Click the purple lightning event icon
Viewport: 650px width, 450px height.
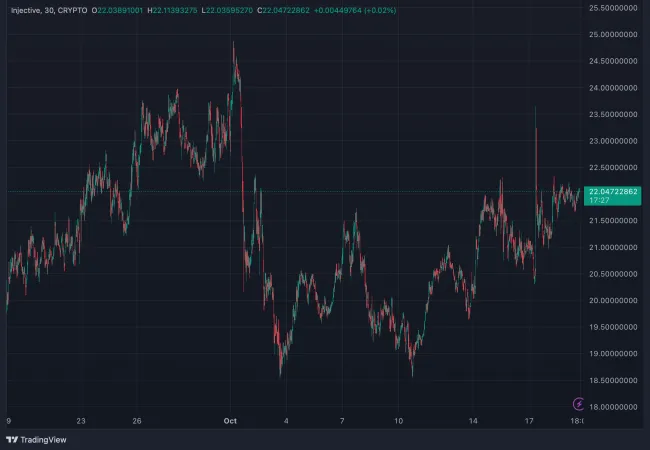coord(578,403)
